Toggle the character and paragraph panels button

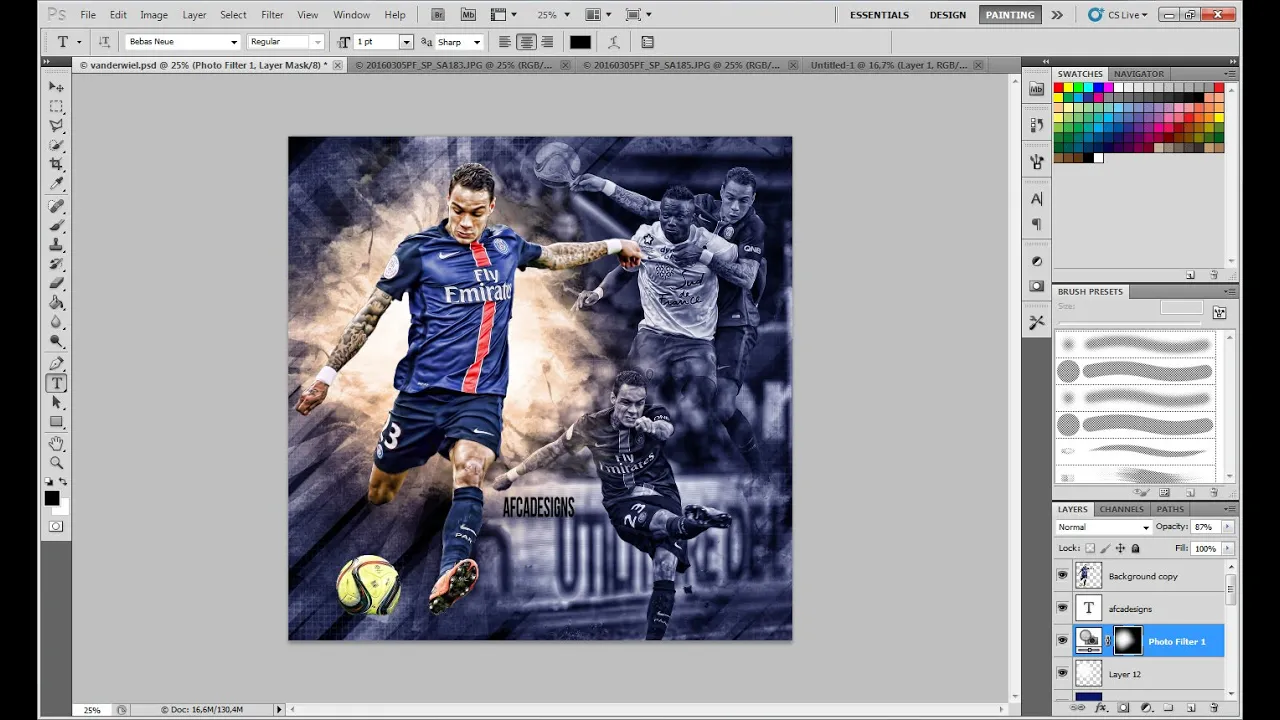point(647,42)
